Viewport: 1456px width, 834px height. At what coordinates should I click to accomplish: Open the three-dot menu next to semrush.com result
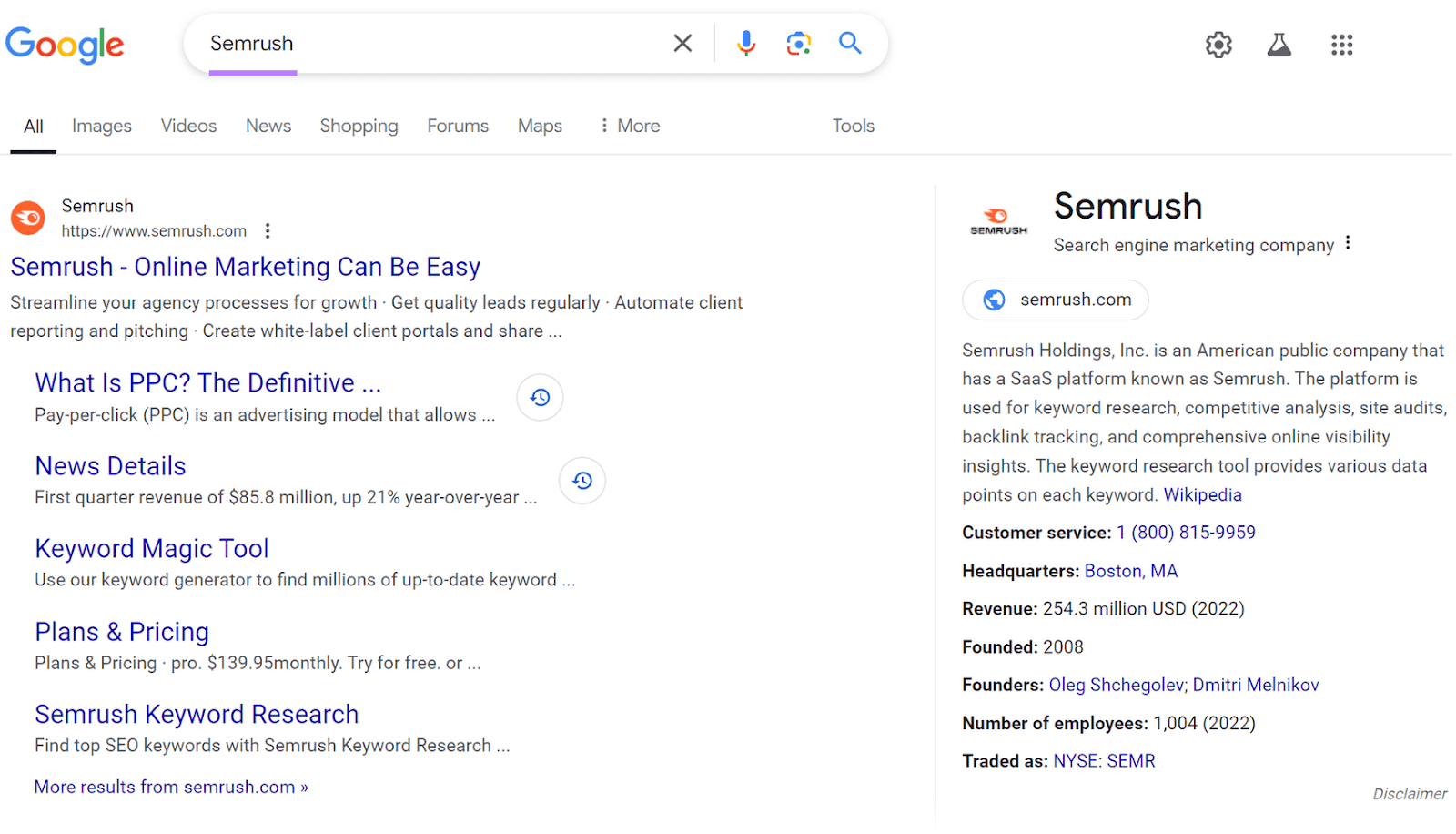(x=268, y=231)
